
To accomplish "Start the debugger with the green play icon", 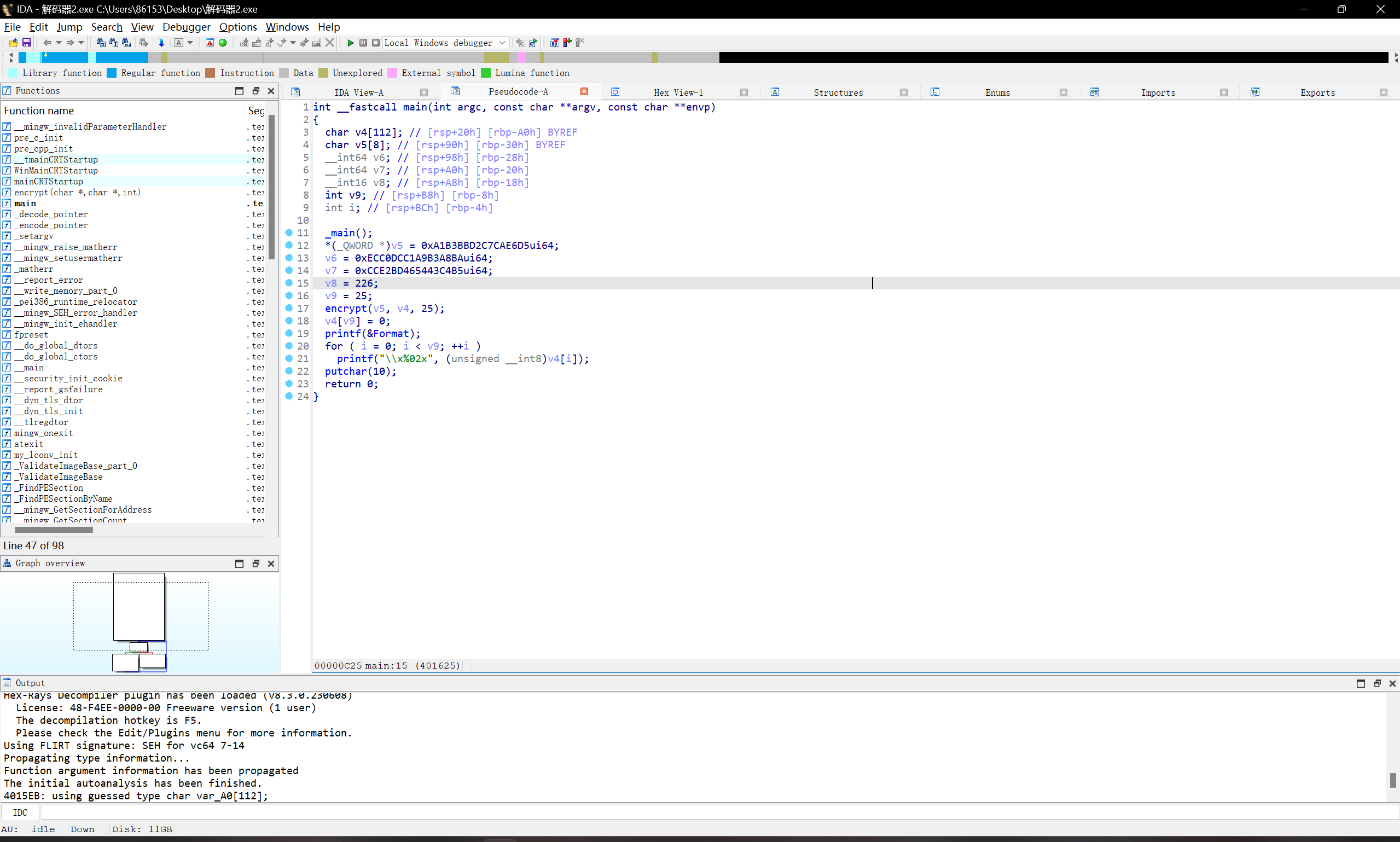I will (x=350, y=43).
